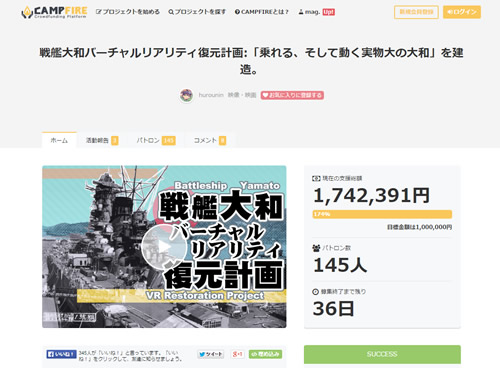
Task: Click the Google +1 button
Action: pos(237,354)
